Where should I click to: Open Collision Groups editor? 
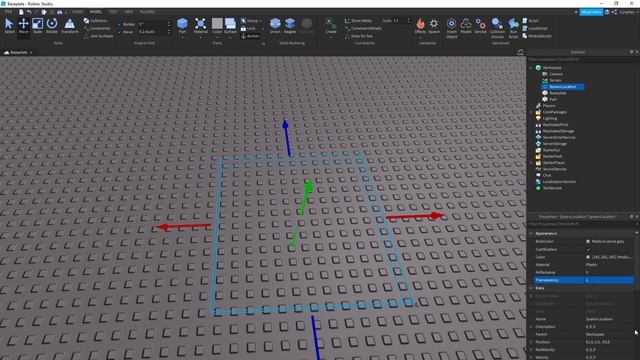497,28
